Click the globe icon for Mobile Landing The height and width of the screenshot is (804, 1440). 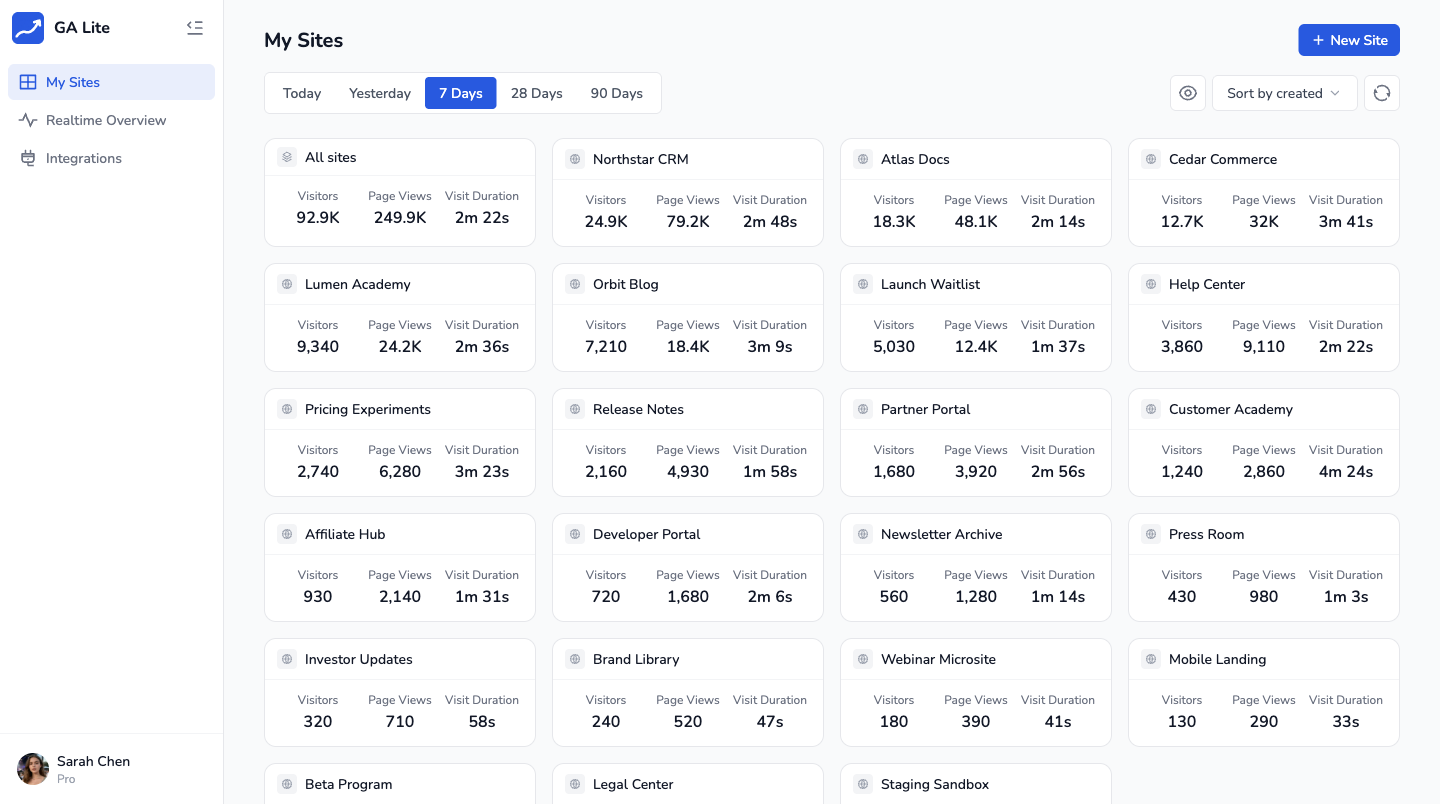(1151, 659)
